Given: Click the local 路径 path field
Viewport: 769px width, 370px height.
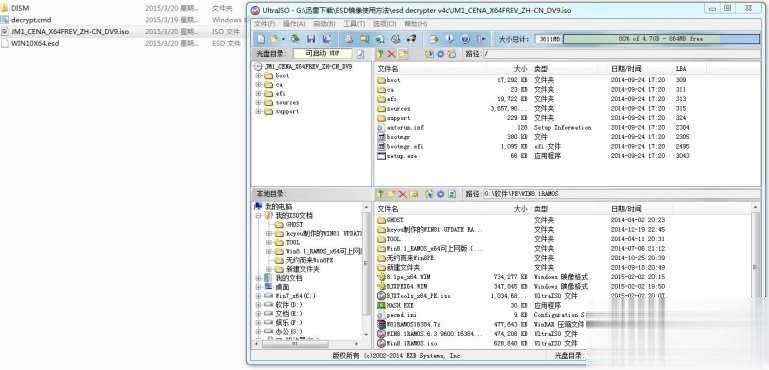Looking at the screenshot, I should (x=620, y=194).
